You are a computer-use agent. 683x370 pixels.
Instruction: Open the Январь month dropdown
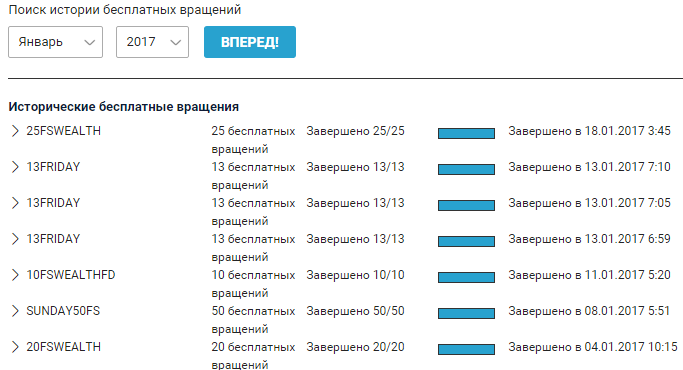click(x=55, y=42)
